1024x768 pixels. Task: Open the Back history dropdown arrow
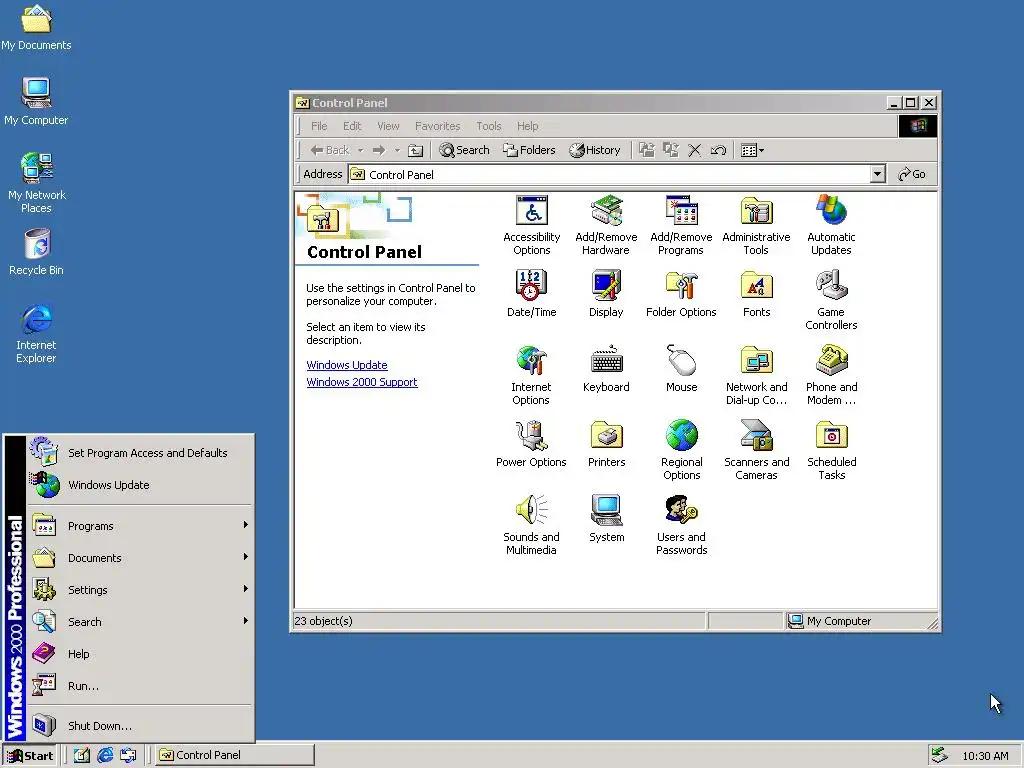[x=360, y=150]
